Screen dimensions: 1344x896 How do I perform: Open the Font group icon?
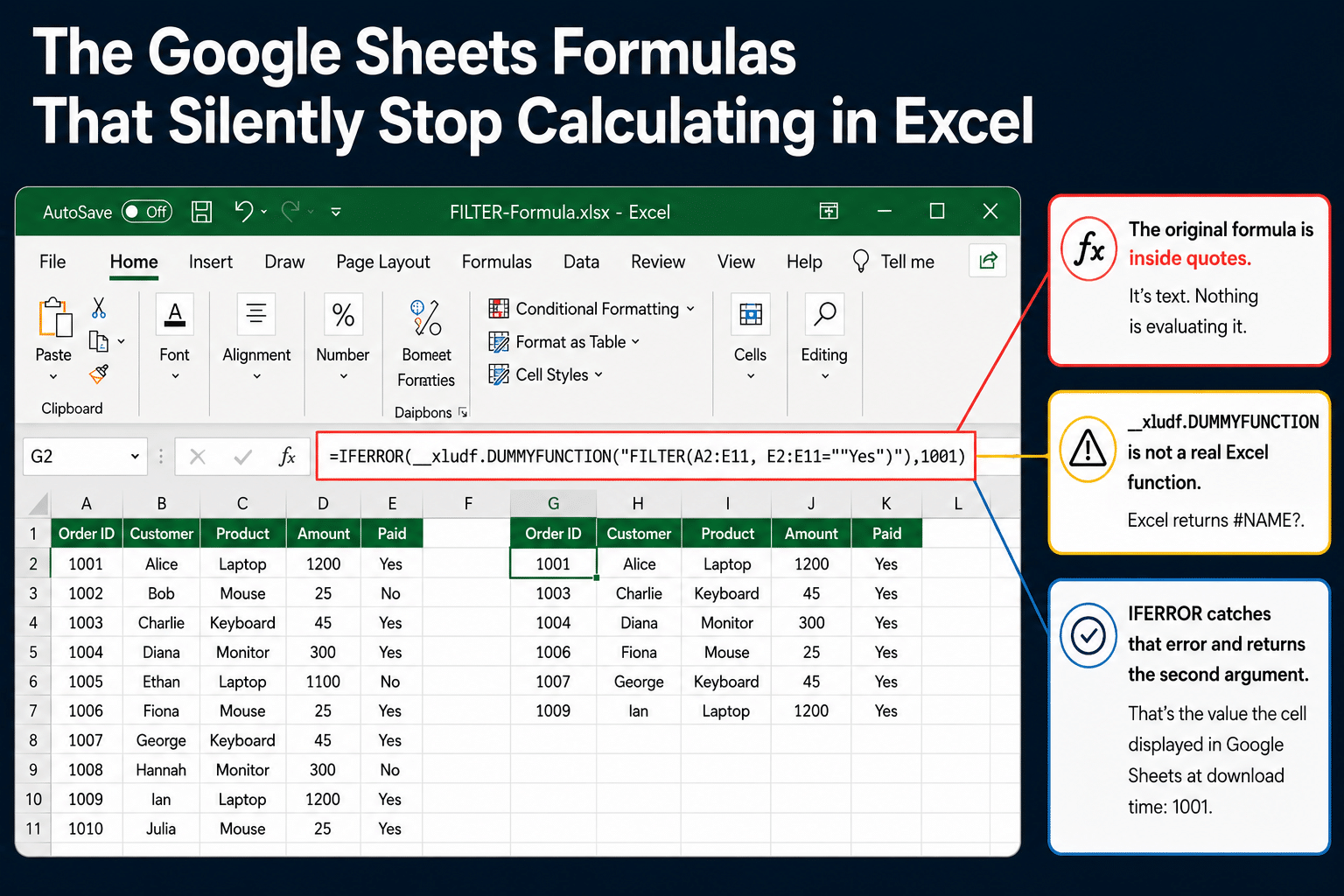pyautogui.click(x=175, y=314)
